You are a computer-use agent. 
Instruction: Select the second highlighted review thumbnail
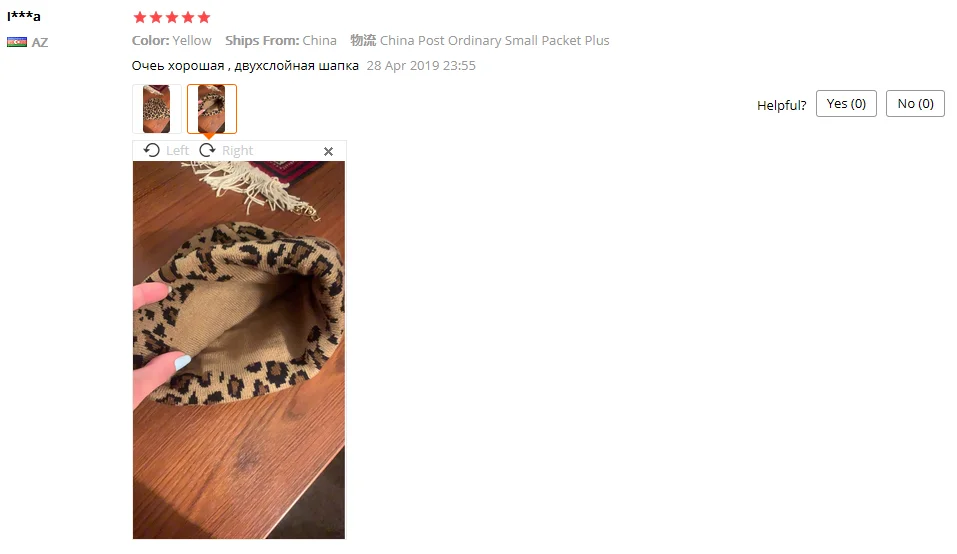212,109
